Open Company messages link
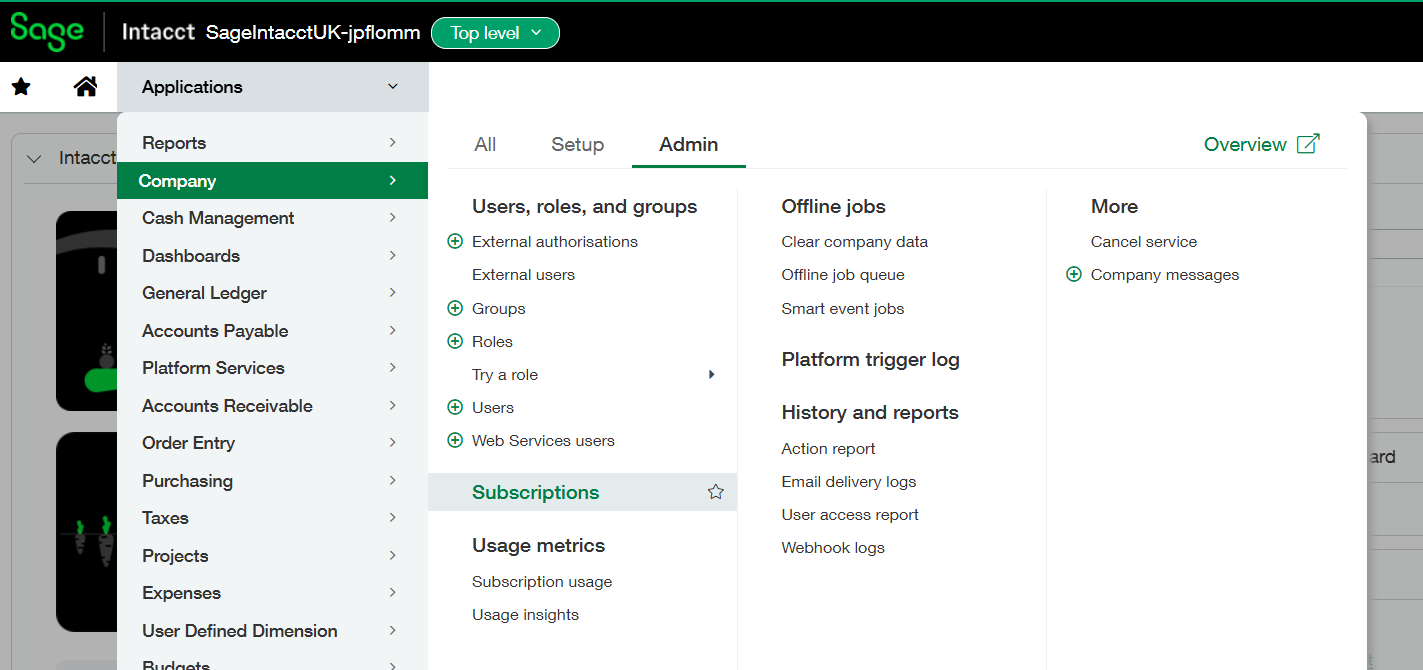Screen dimensions: 1423x670 pyautogui.click(x=1165, y=275)
